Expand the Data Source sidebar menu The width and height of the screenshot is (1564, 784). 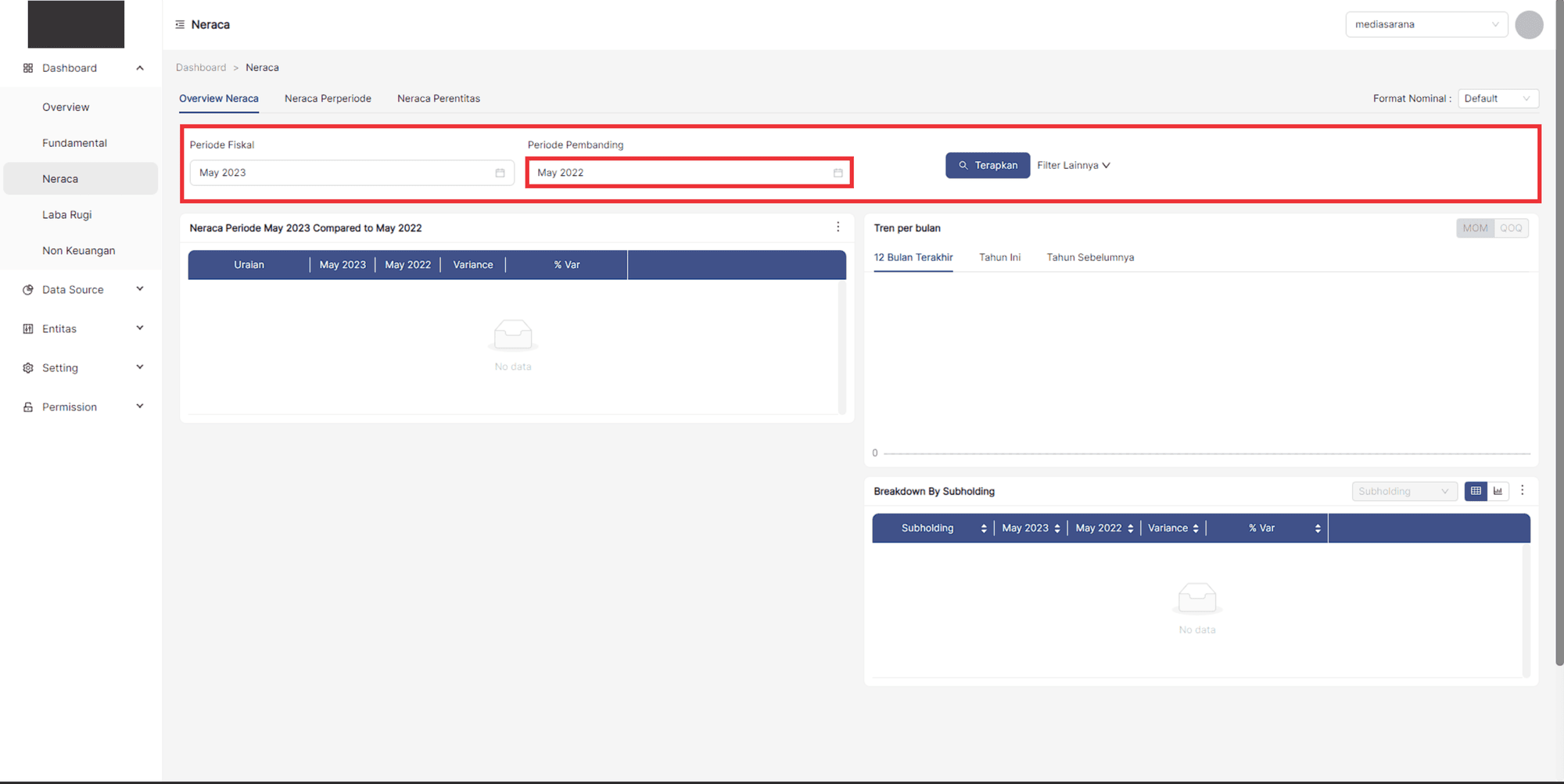tap(82, 289)
